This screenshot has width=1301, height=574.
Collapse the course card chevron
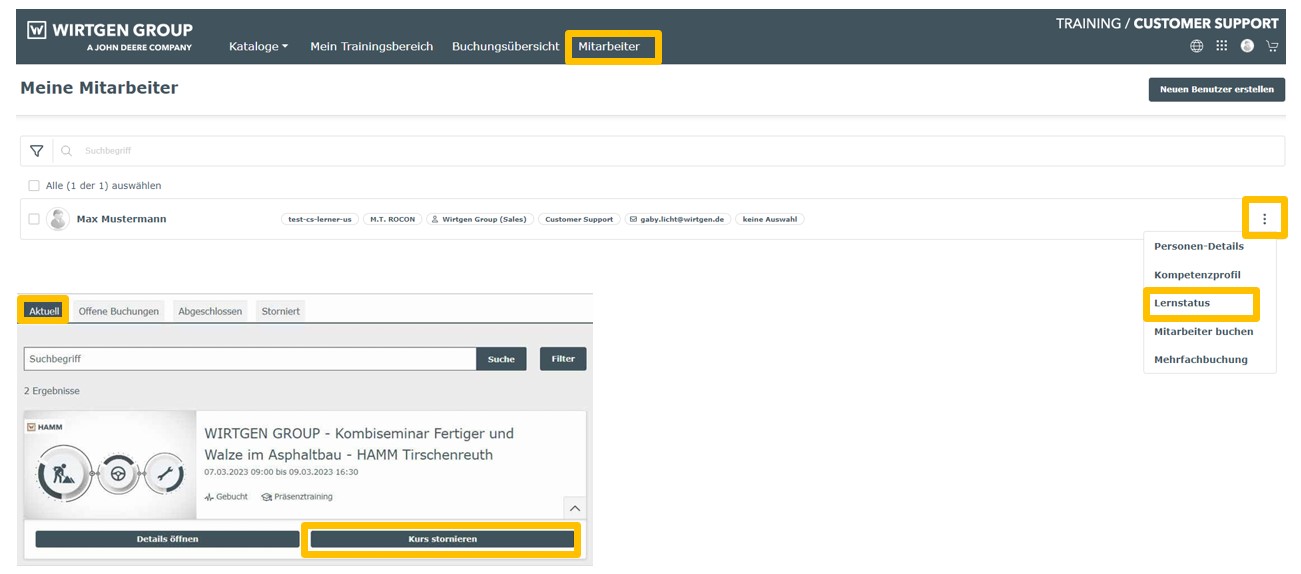(574, 507)
